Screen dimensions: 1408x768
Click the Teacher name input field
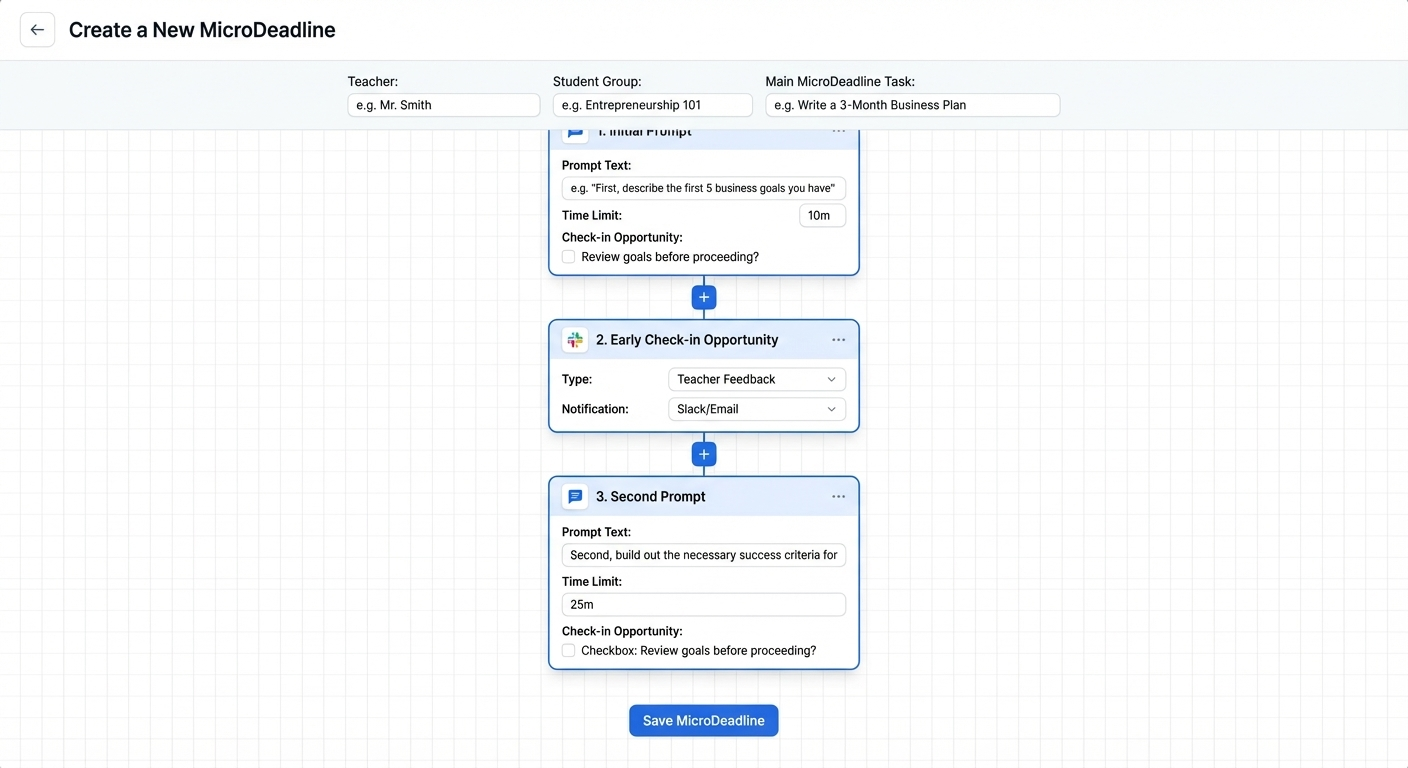tap(443, 105)
